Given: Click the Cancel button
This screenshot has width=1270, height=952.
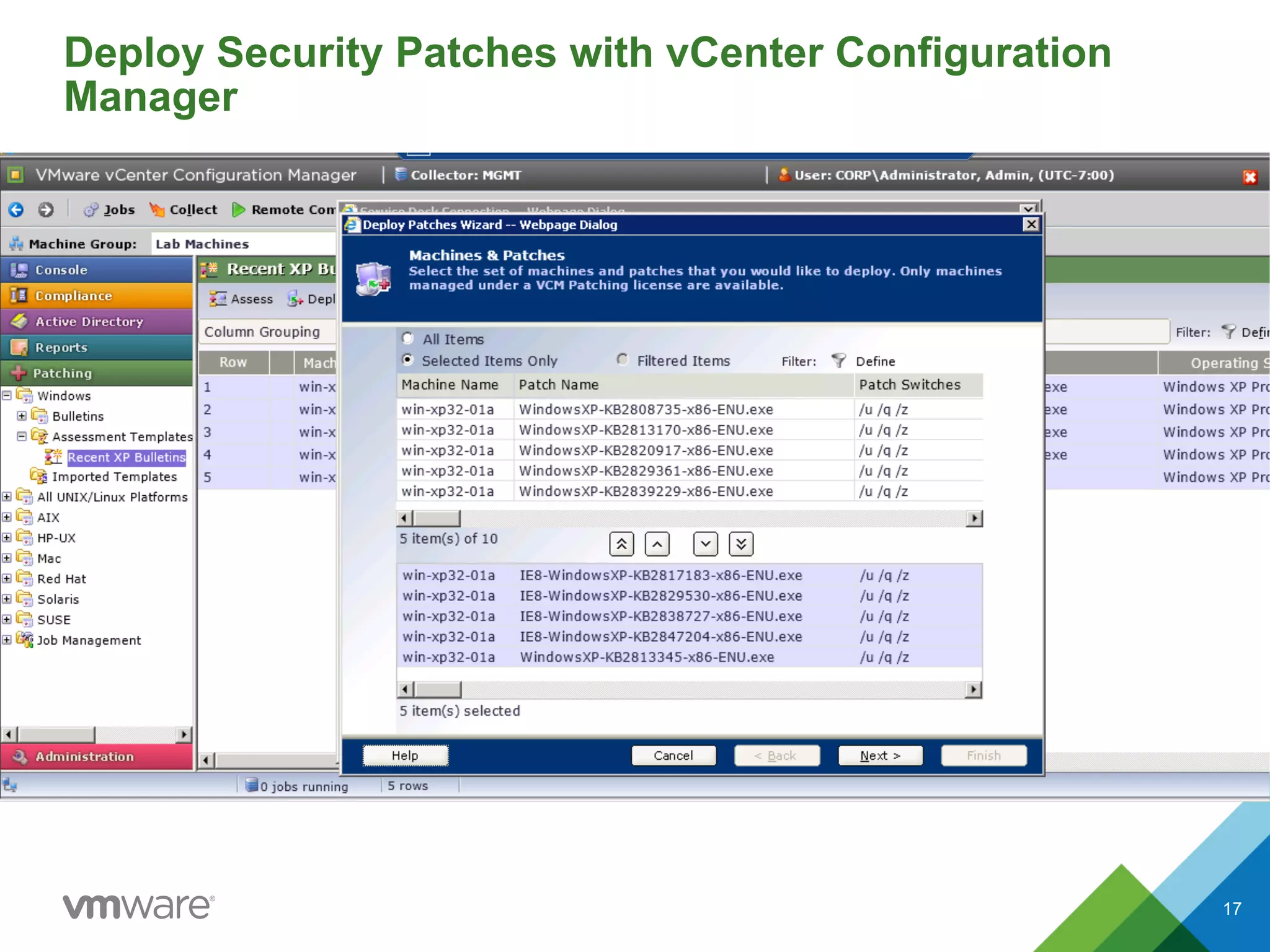Looking at the screenshot, I should point(673,756).
